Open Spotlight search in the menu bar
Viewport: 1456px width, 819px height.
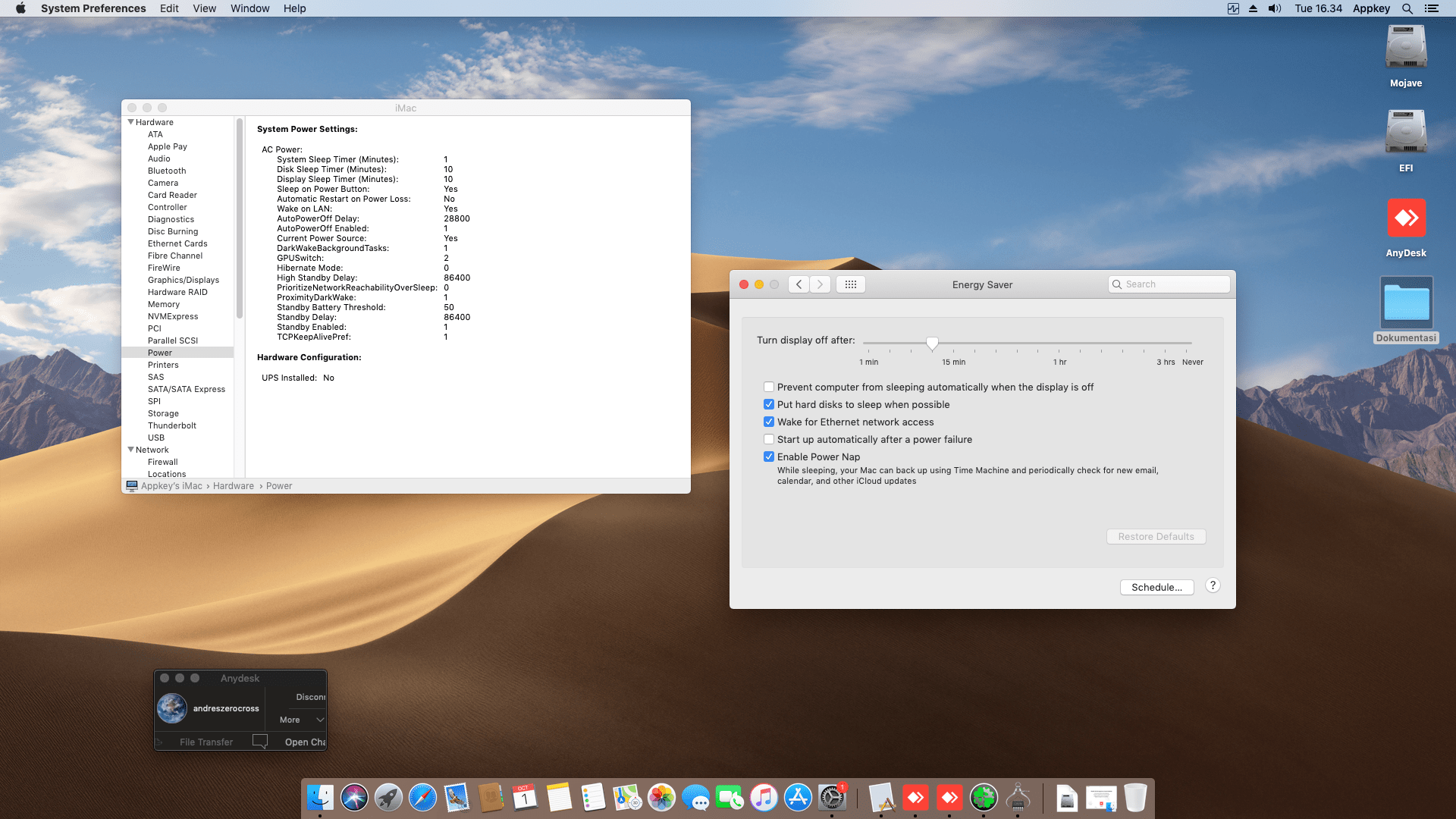point(1407,8)
